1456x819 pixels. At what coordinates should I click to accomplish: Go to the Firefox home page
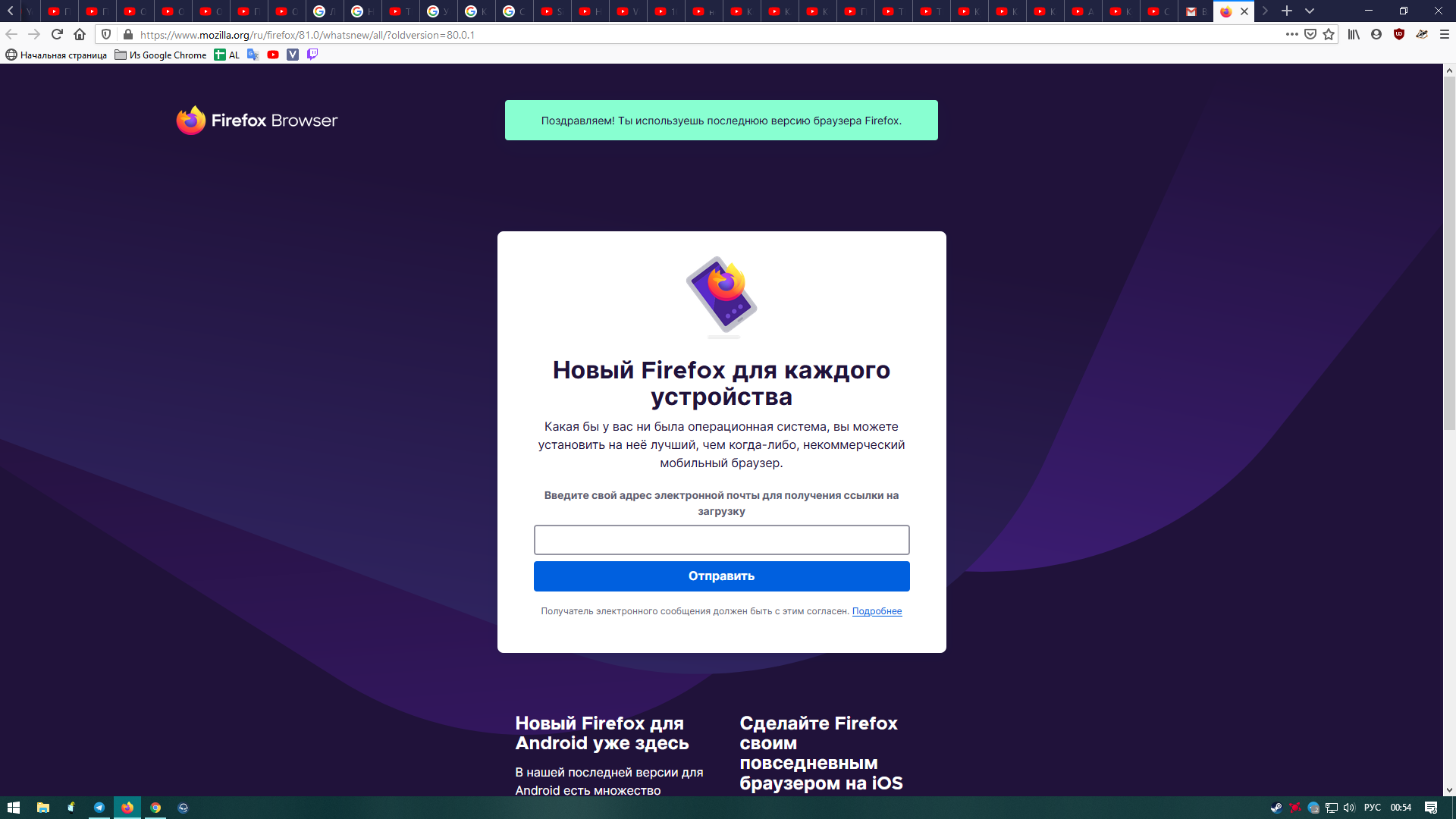[x=80, y=34]
